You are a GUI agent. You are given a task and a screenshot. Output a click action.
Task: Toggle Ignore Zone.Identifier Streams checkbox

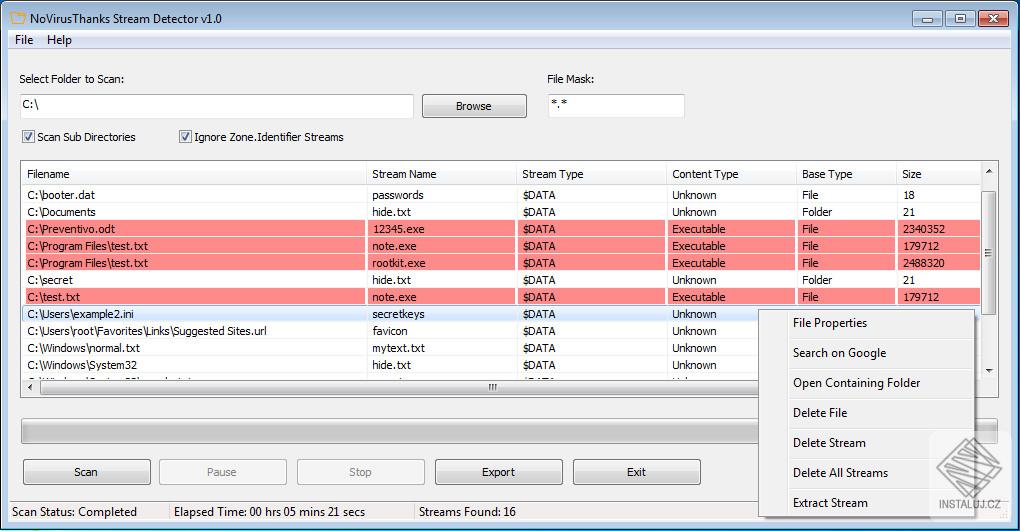185,137
